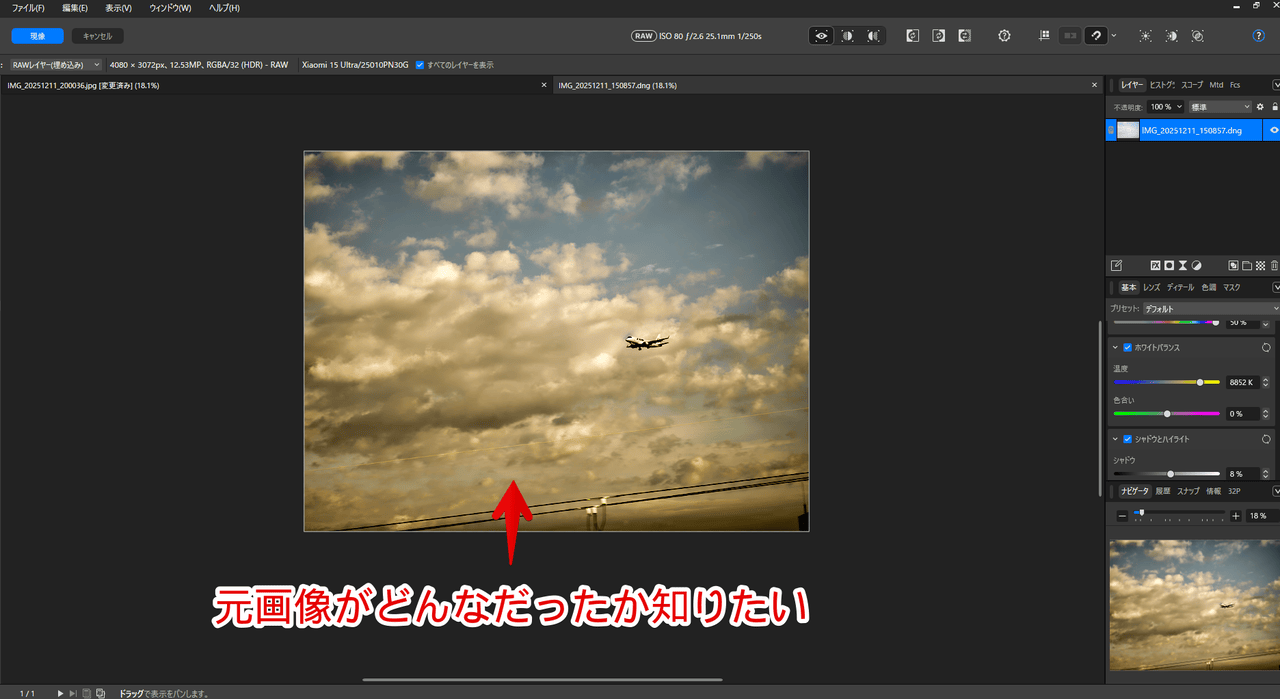This screenshot has height=699, width=1280.
Task: Open the RAWレイヤー(埋め込み) dropdown
Action: tap(54, 65)
